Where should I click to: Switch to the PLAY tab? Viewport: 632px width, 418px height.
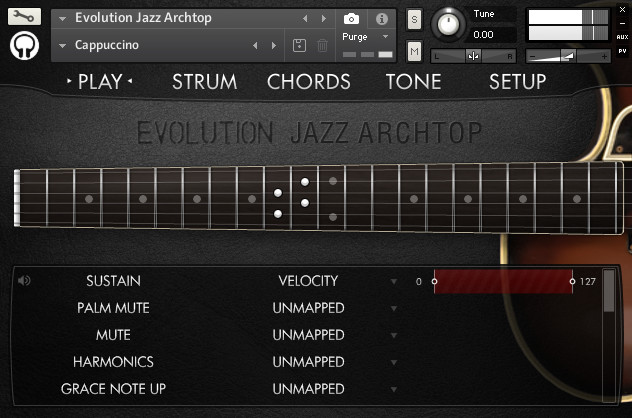pos(100,82)
